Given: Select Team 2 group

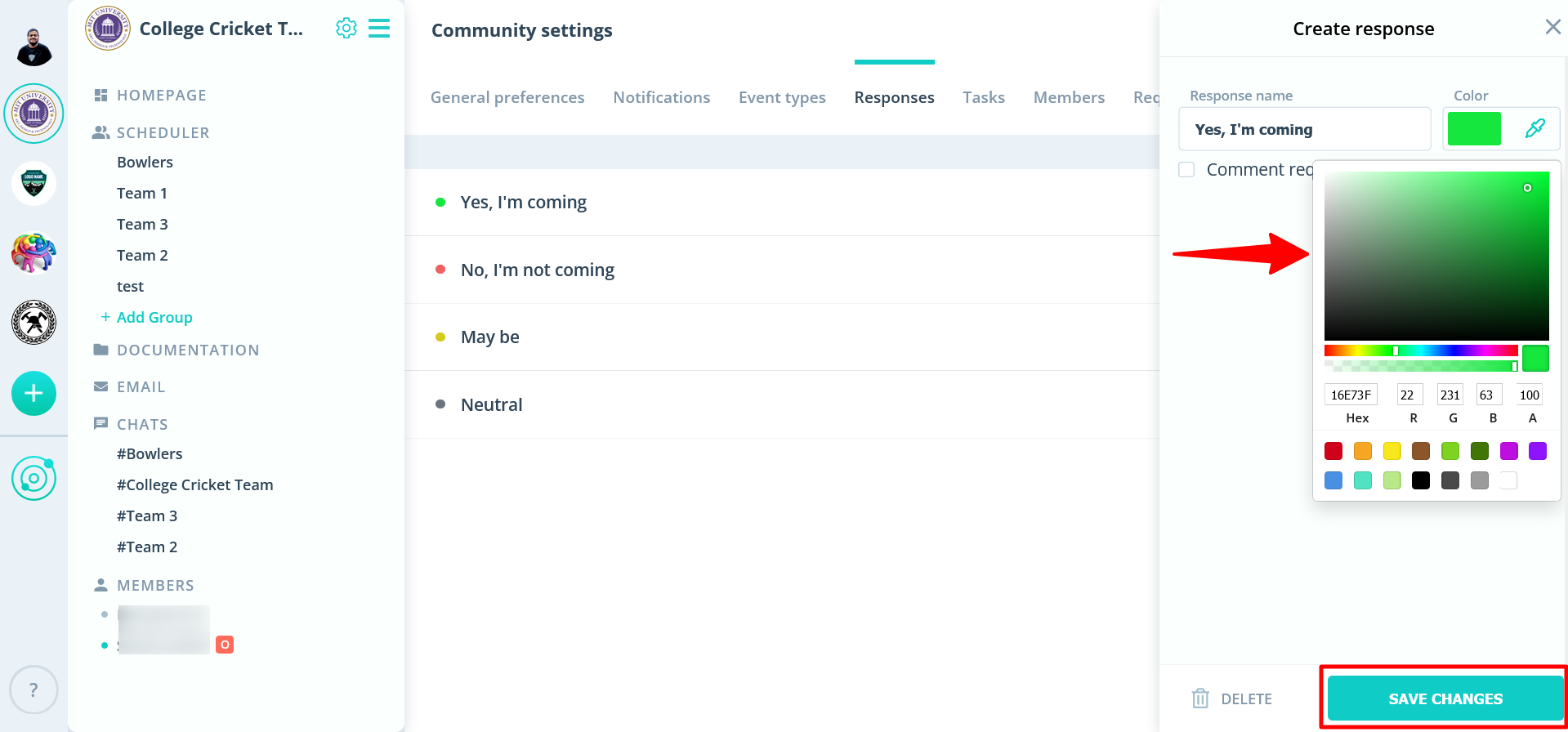Looking at the screenshot, I should (142, 255).
